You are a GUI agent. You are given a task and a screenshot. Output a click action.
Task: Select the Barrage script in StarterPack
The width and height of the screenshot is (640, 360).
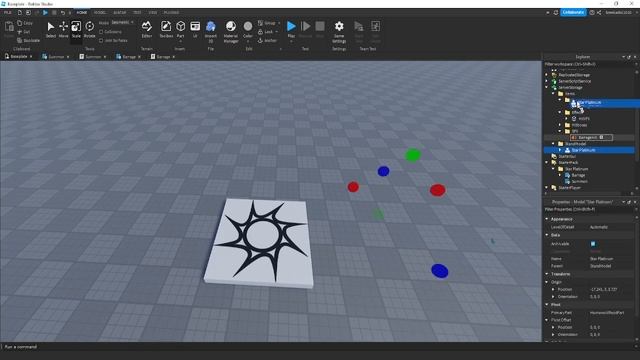(578, 175)
